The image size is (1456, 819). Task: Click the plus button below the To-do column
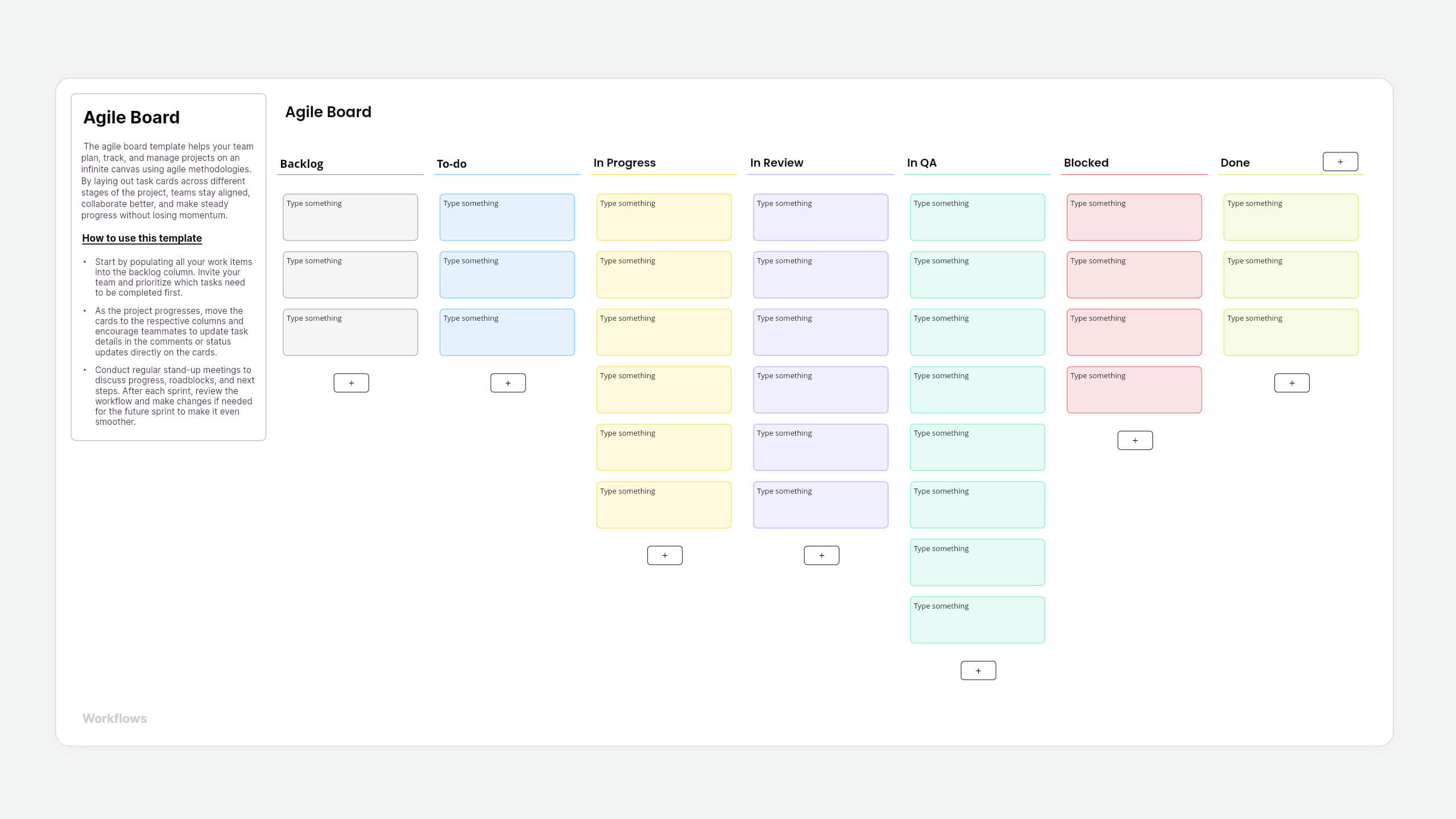pyautogui.click(x=507, y=382)
